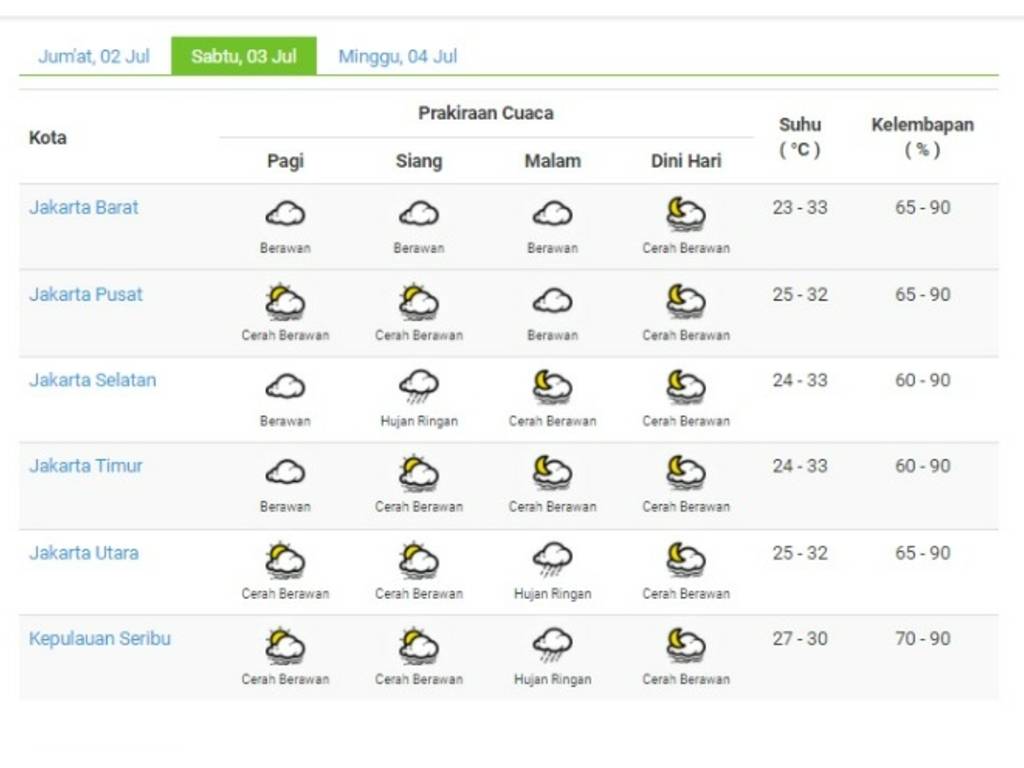
Task: Select Jakarta Barat temperature 23 - 33
Action: tap(800, 208)
